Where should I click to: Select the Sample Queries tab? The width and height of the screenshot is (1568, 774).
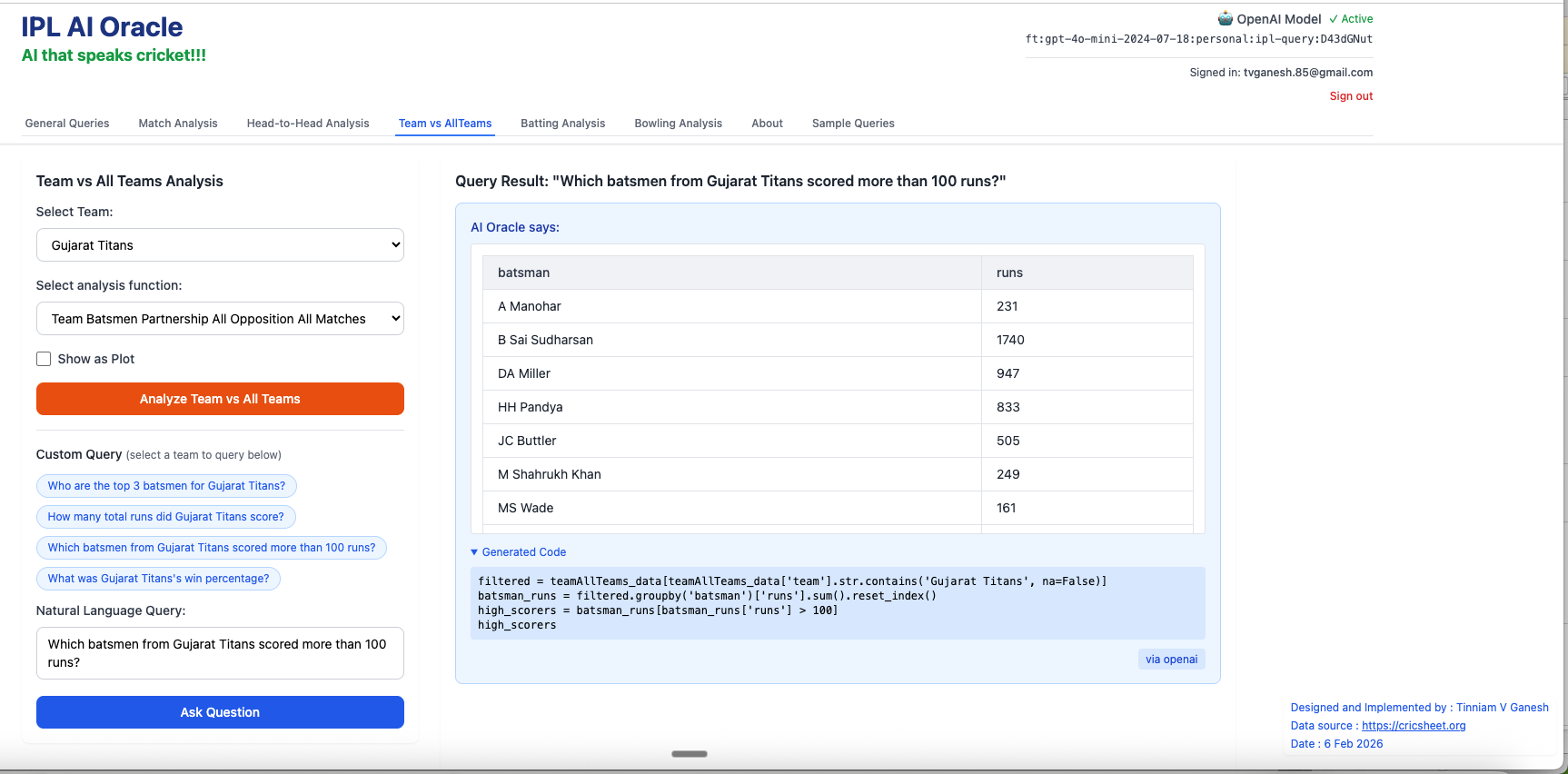tap(853, 124)
